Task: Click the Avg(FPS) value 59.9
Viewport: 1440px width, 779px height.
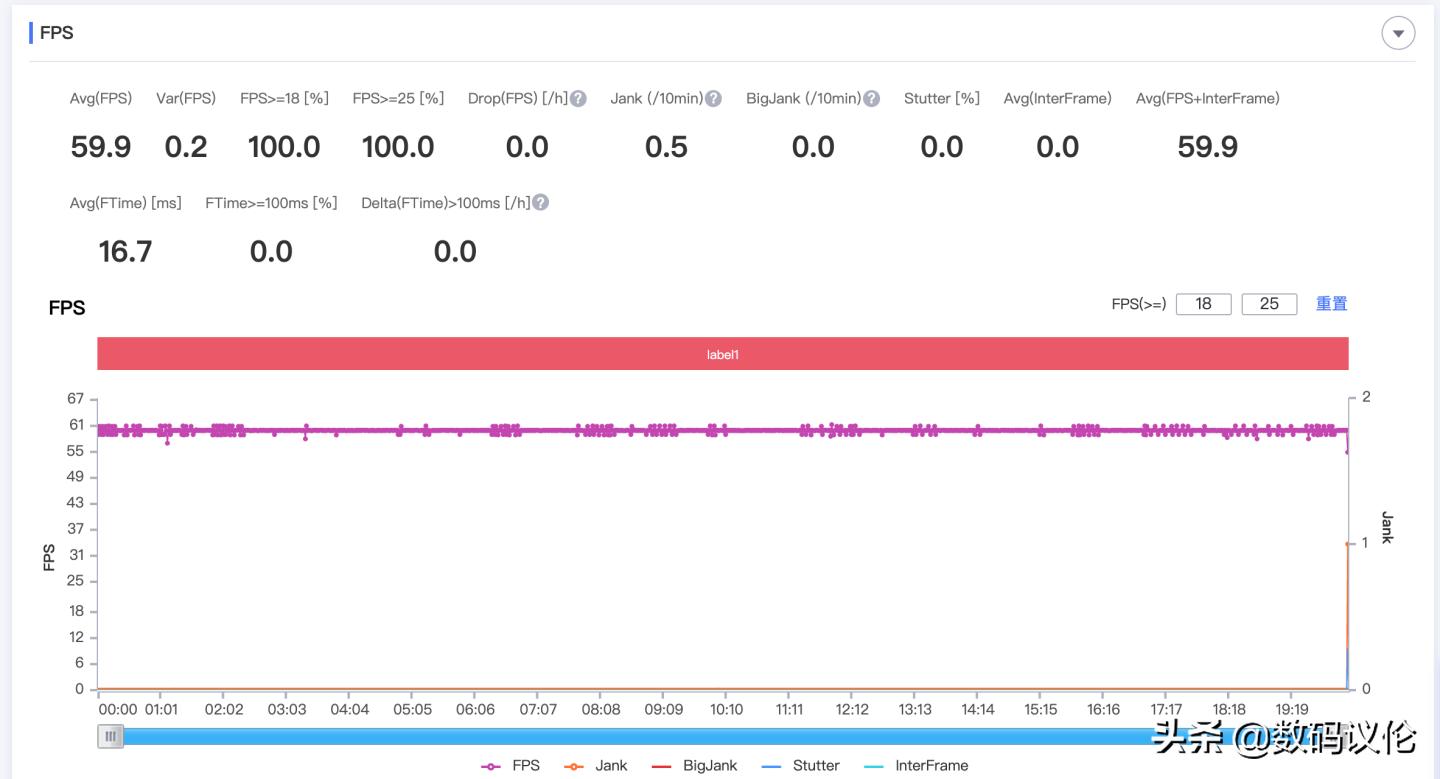Action: (x=100, y=147)
